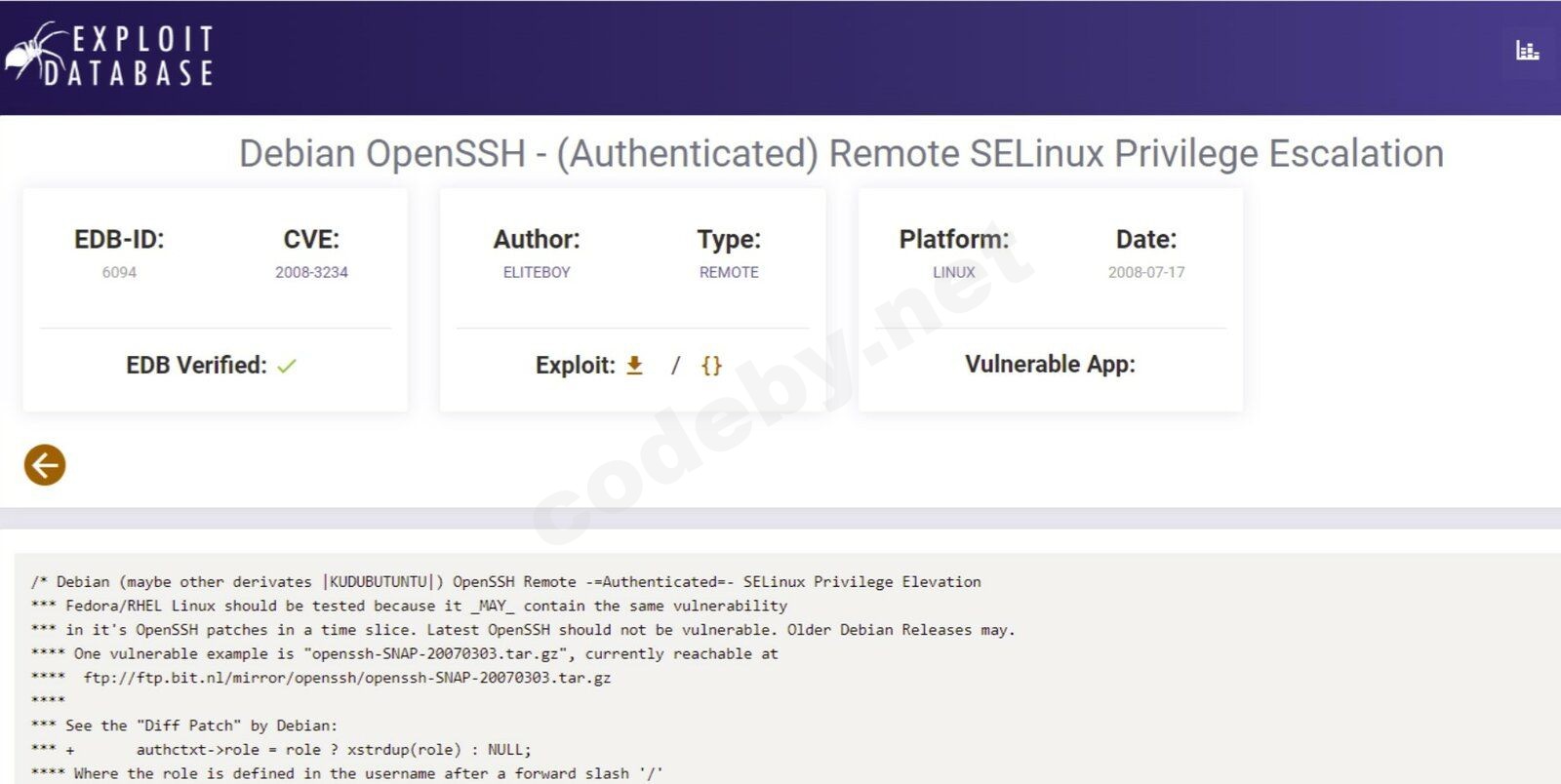
Task: Open the CVE 2008-3234 link
Action: point(311,272)
